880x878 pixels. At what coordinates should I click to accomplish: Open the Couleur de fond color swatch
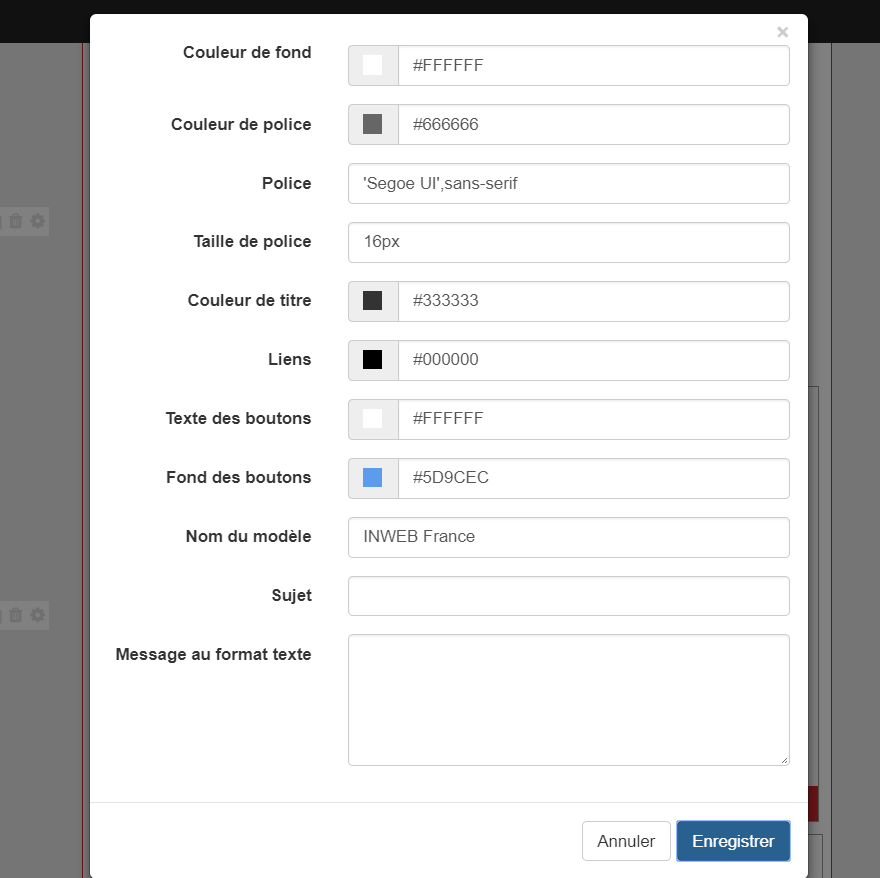pos(373,65)
